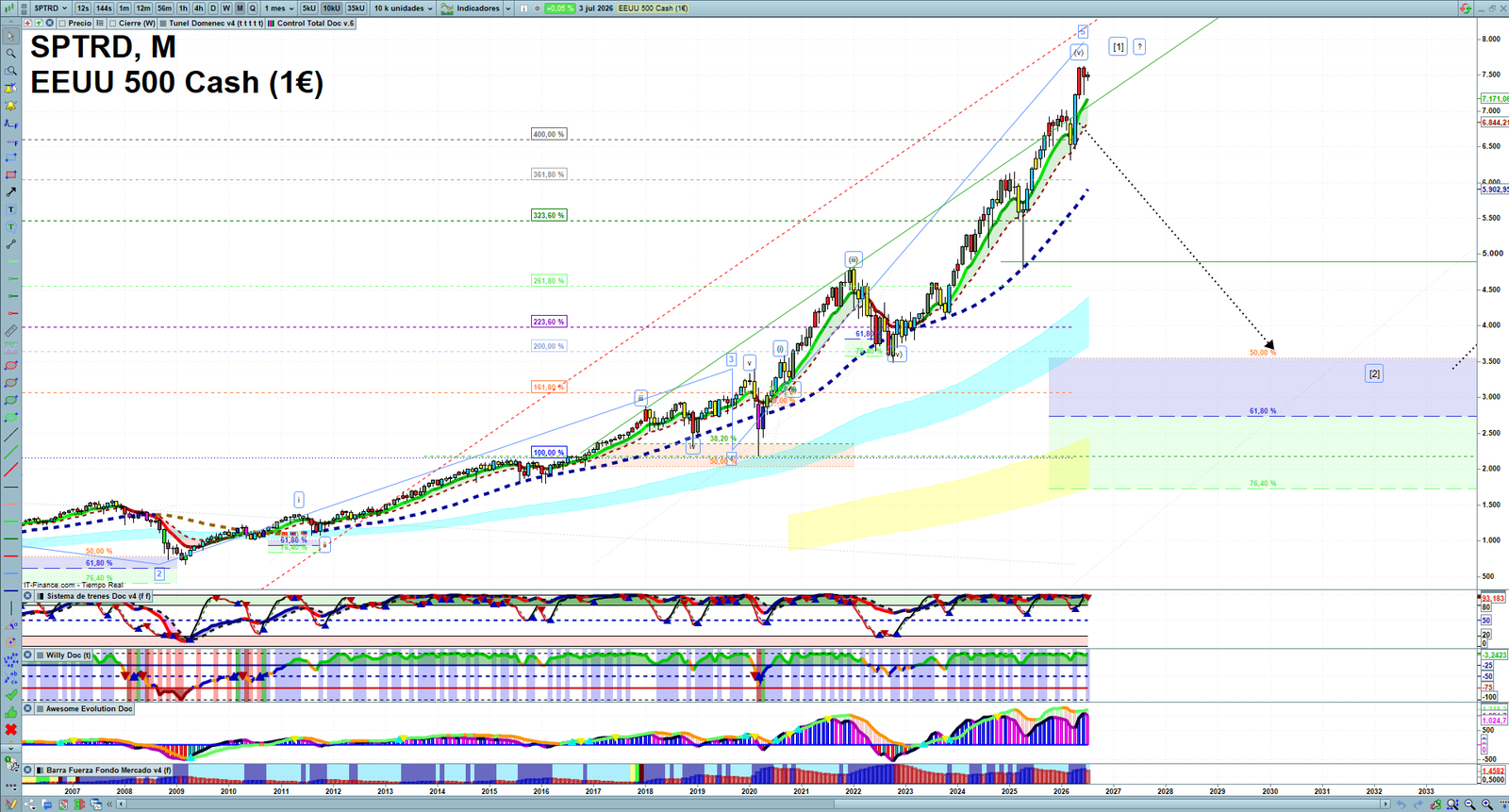Click the horizontal time scrollbar at bottom
Screen dimensions: 1509x812
tap(754, 804)
